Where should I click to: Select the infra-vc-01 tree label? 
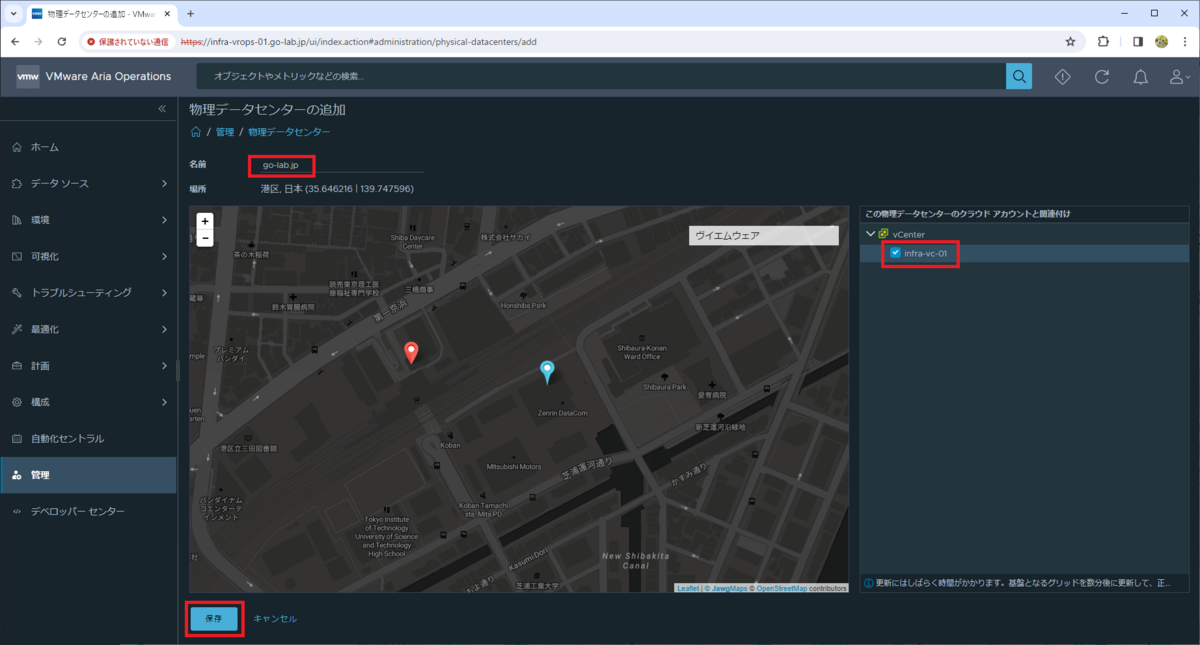click(x=925, y=254)
